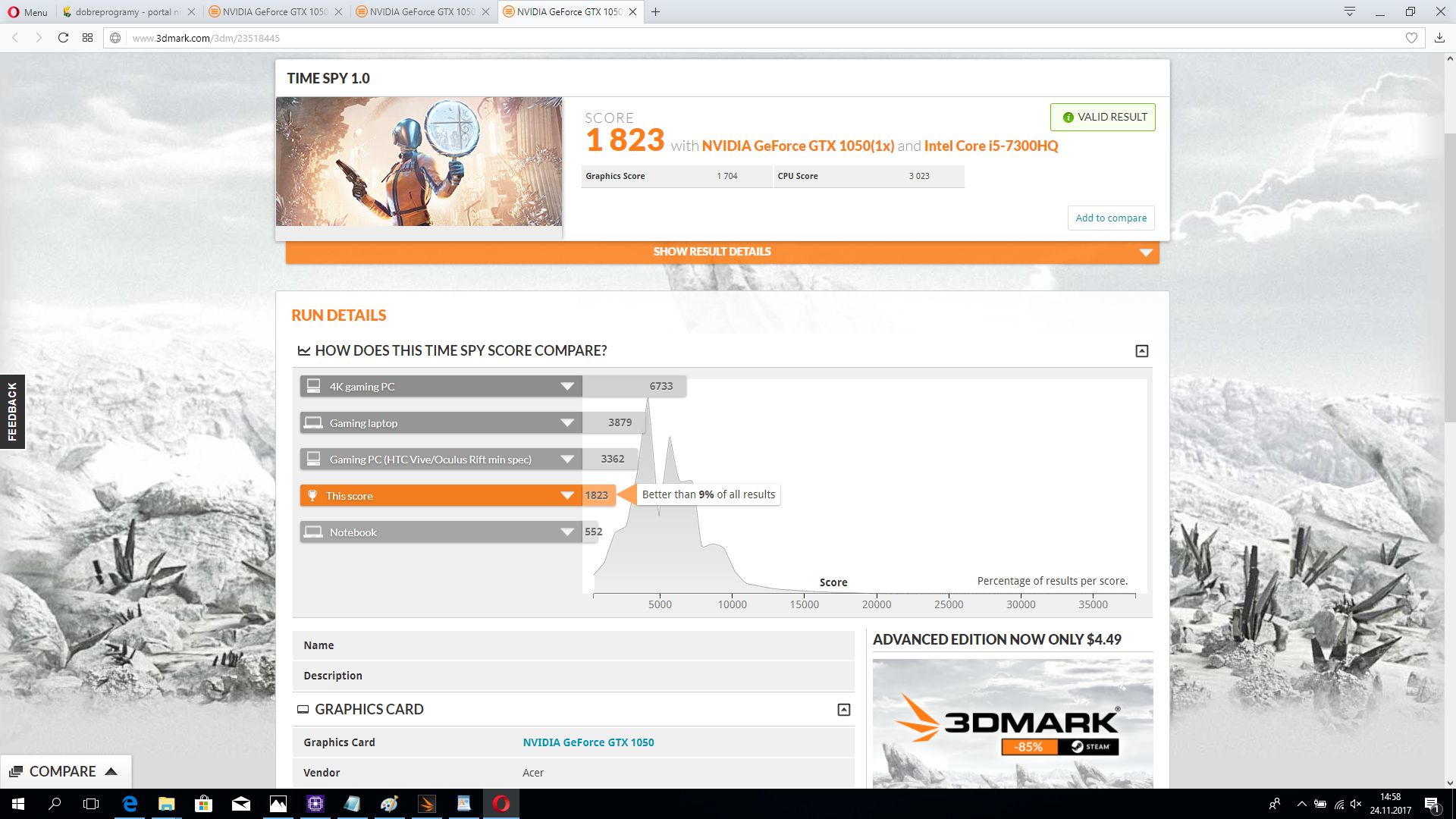Open the Gaming laptop dropdown
The image size is (1456, 819).
coord(566,423)
